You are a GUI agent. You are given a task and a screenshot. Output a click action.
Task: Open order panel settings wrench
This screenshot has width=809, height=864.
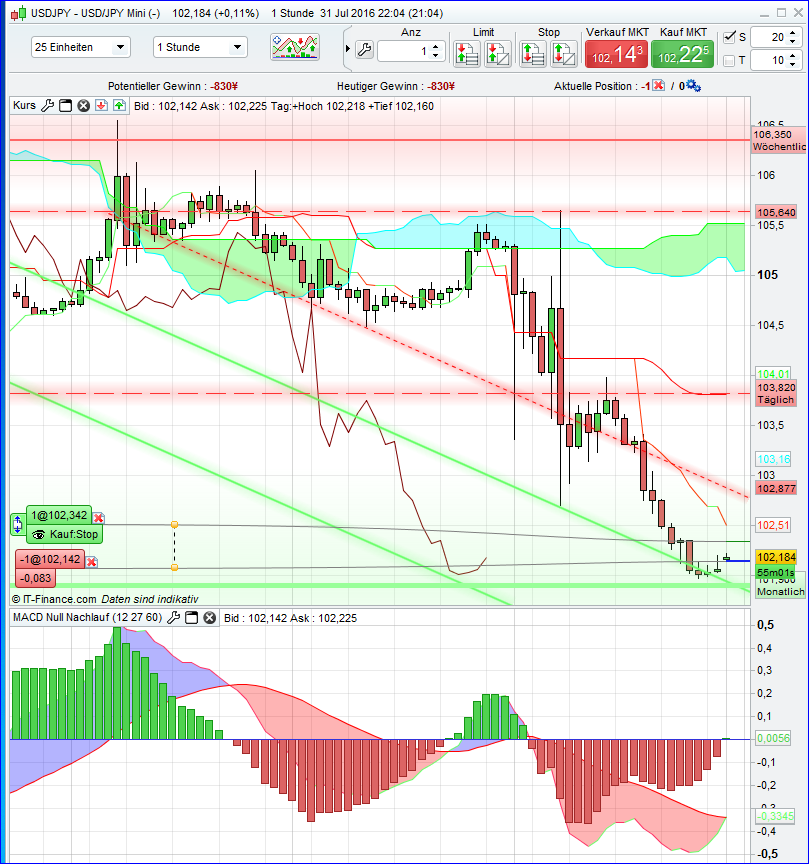(364, 50)
